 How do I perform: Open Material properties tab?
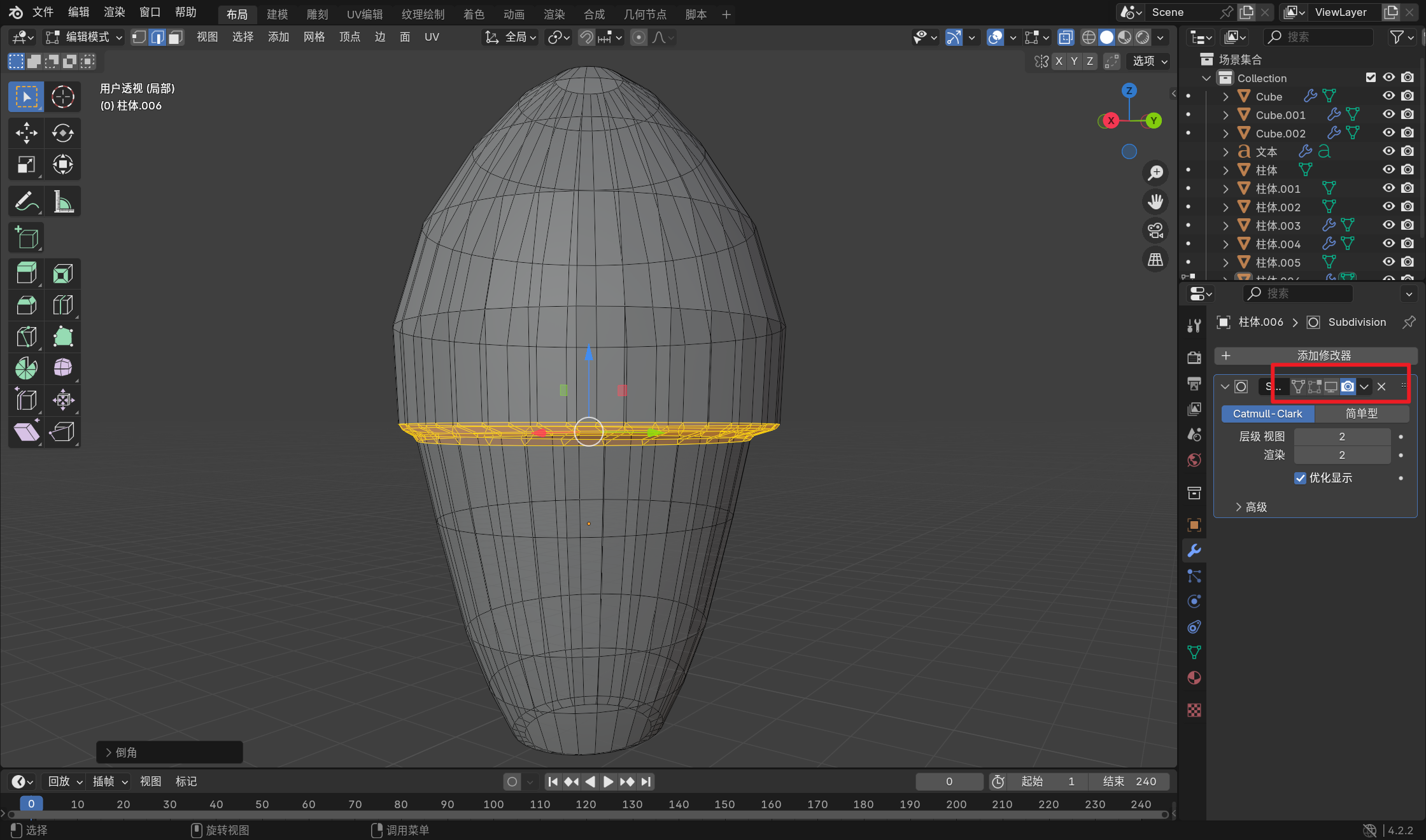(x=1194, y=678)
